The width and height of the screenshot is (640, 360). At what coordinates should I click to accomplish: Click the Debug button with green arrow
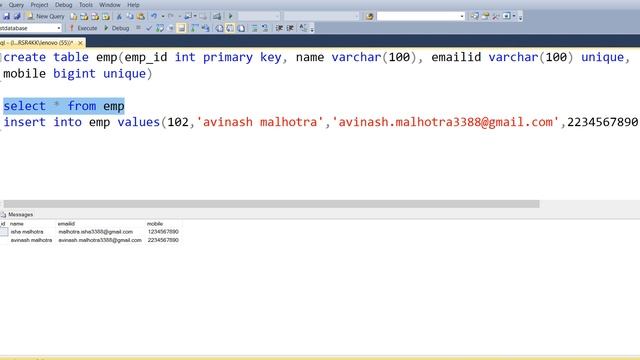point(117,28)
